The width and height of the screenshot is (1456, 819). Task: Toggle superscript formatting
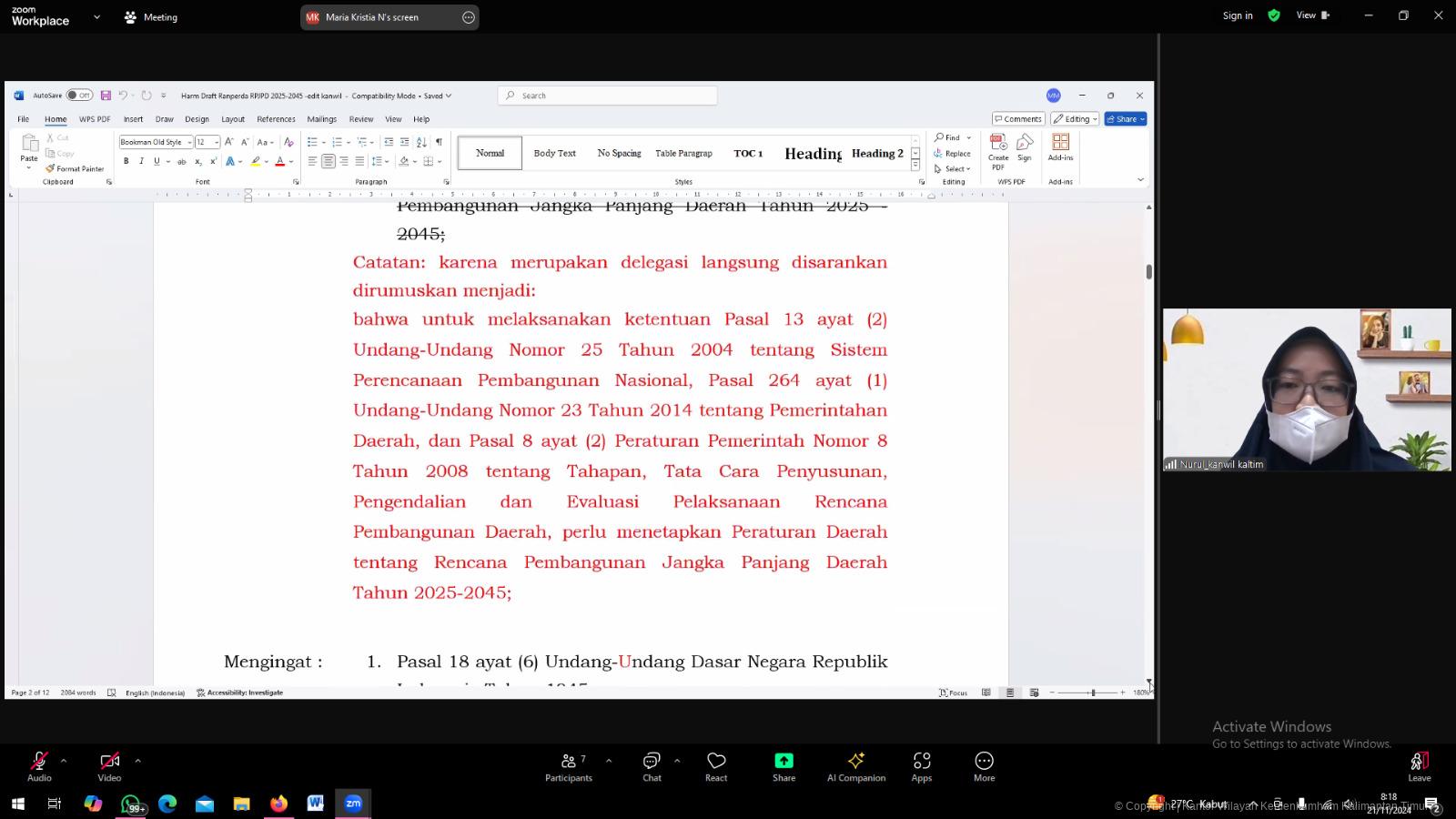213,161
